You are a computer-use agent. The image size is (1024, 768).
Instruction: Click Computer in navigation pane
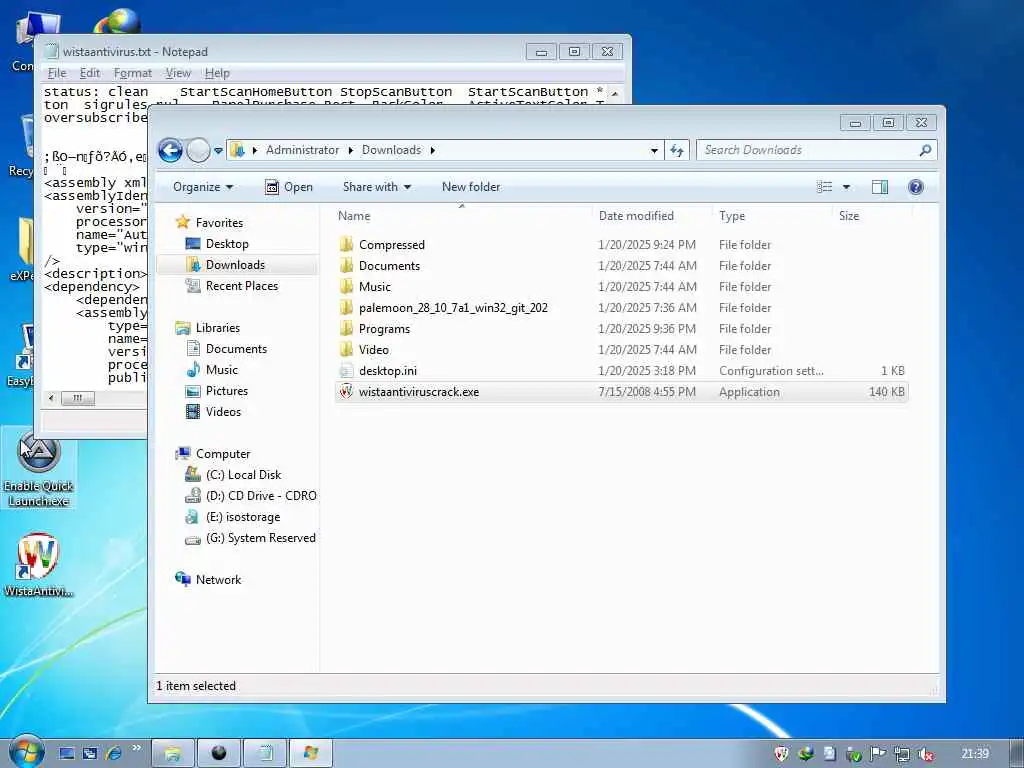(x=223, y=454)
